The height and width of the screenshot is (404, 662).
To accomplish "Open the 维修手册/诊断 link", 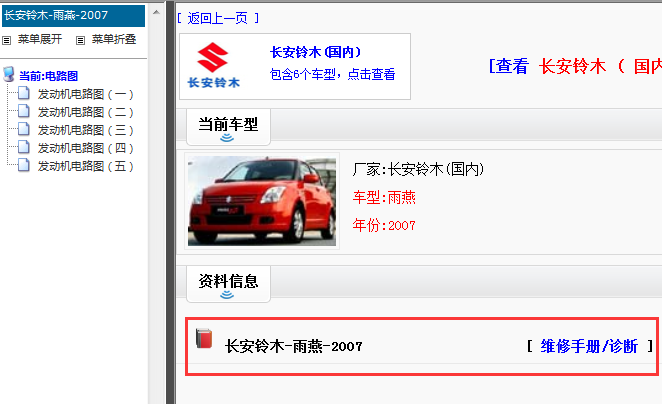I will click(589, 346).
